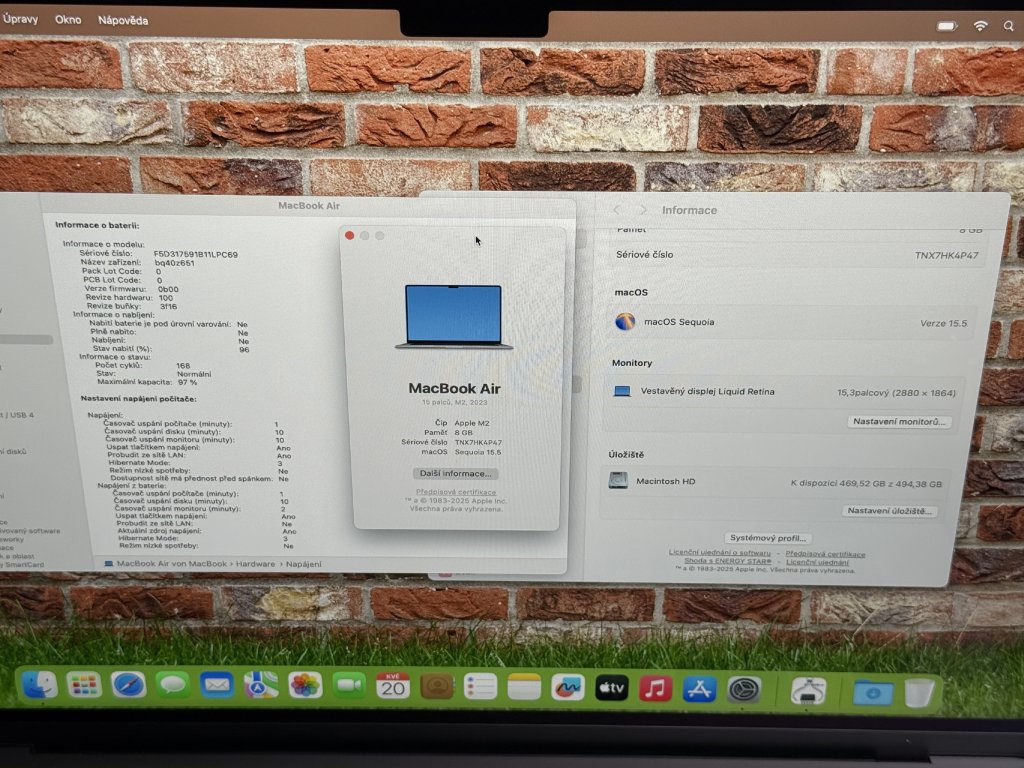The image size is (1024, 768).
Task: Open Spotlight search in menu bar
Action: click(x=1009, y=26)
